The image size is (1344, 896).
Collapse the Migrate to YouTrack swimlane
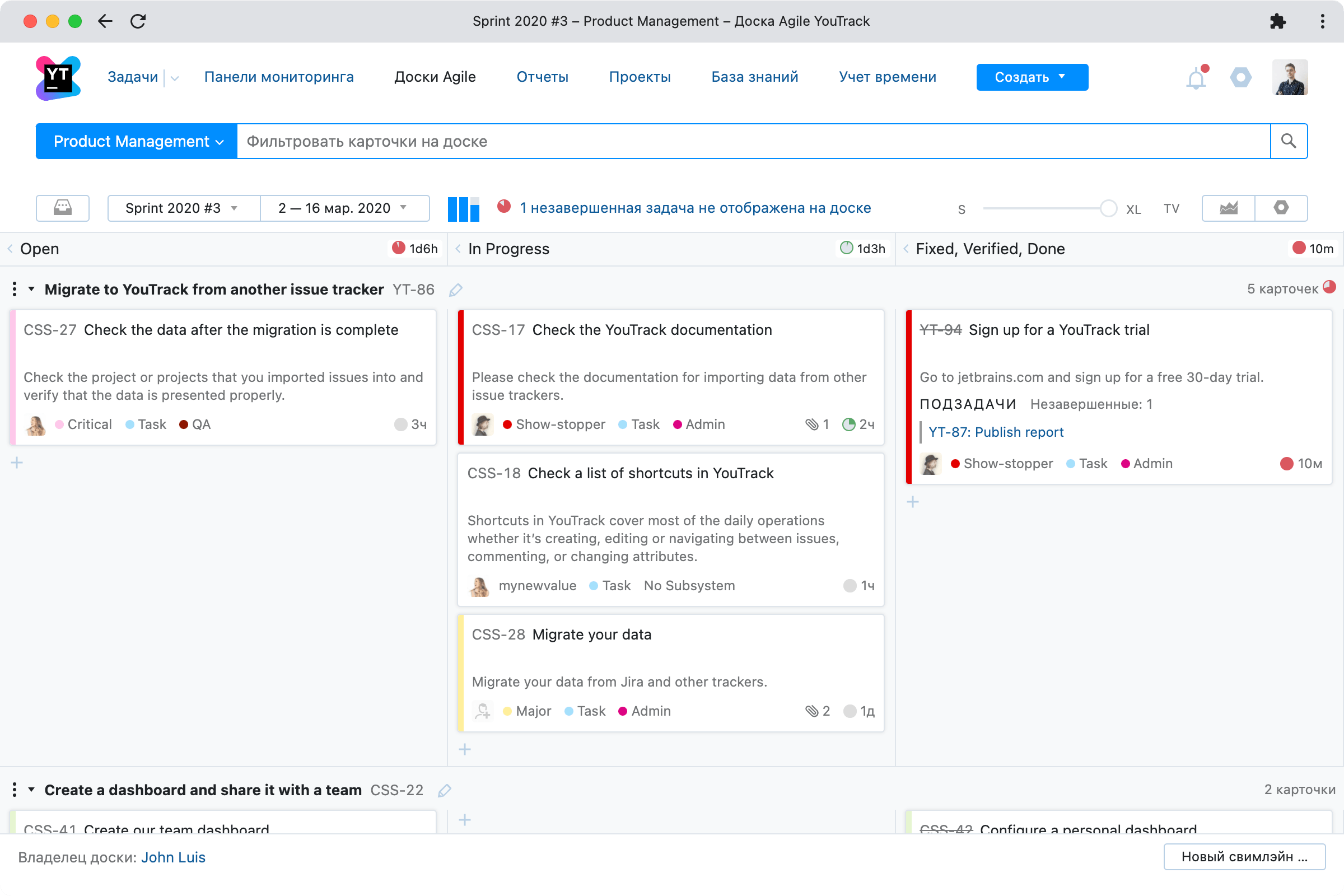click(x=31, y=289)
